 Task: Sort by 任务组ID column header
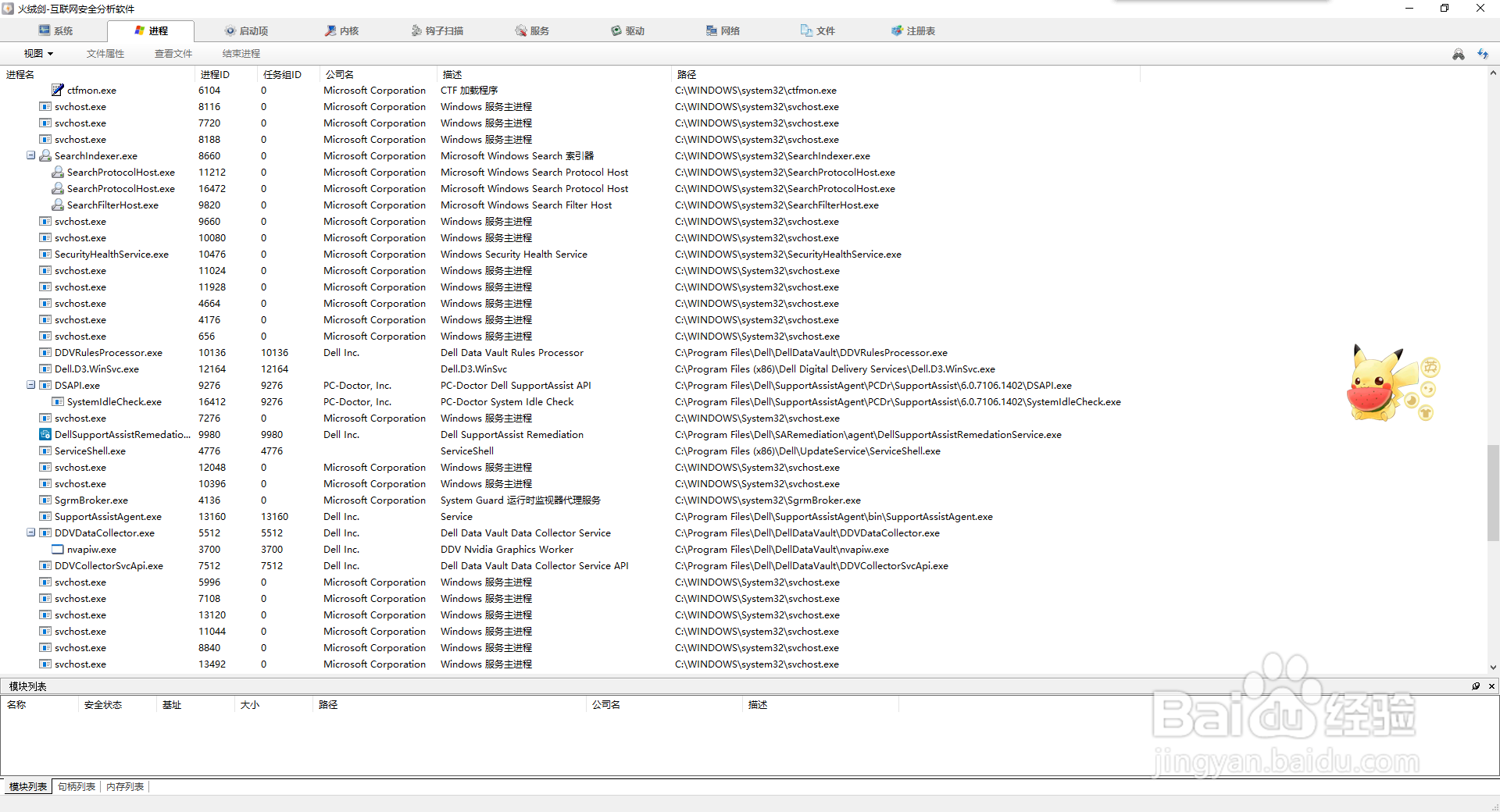tap(288, 74)
